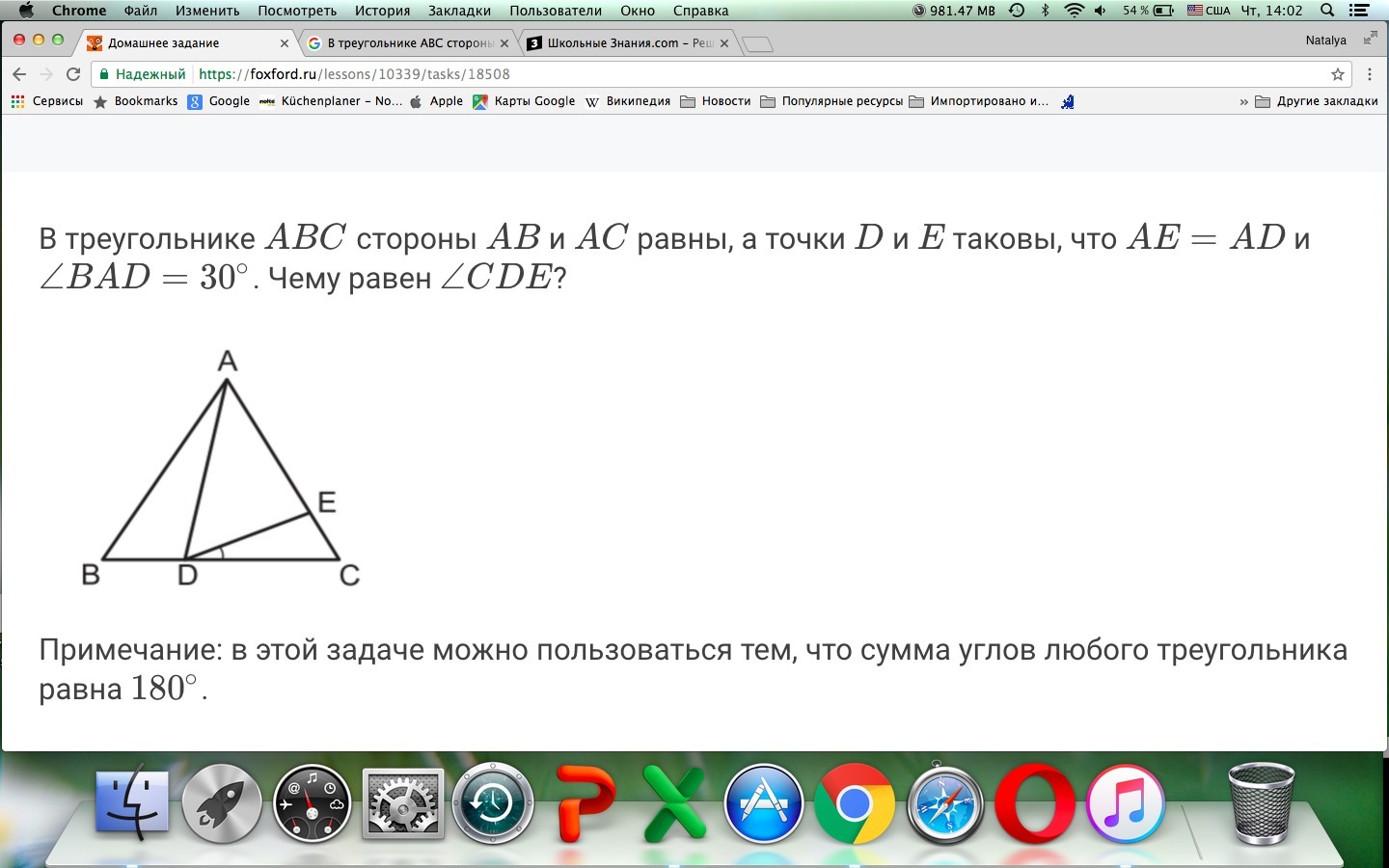
Task: Click the Time Machine menu bar icon
Action: pos(1017,11)
